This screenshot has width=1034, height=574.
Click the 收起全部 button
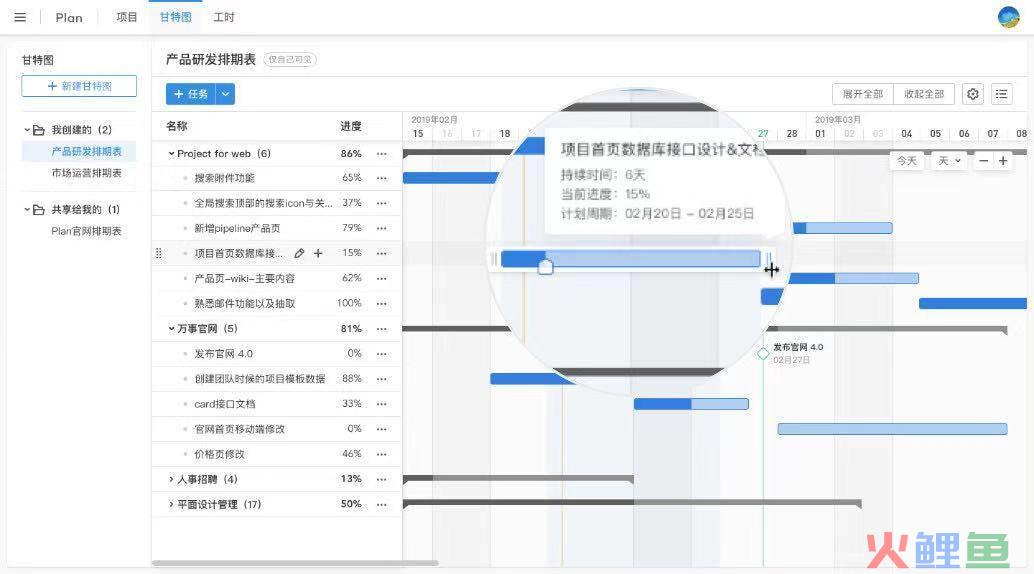[x=924, y=94]
